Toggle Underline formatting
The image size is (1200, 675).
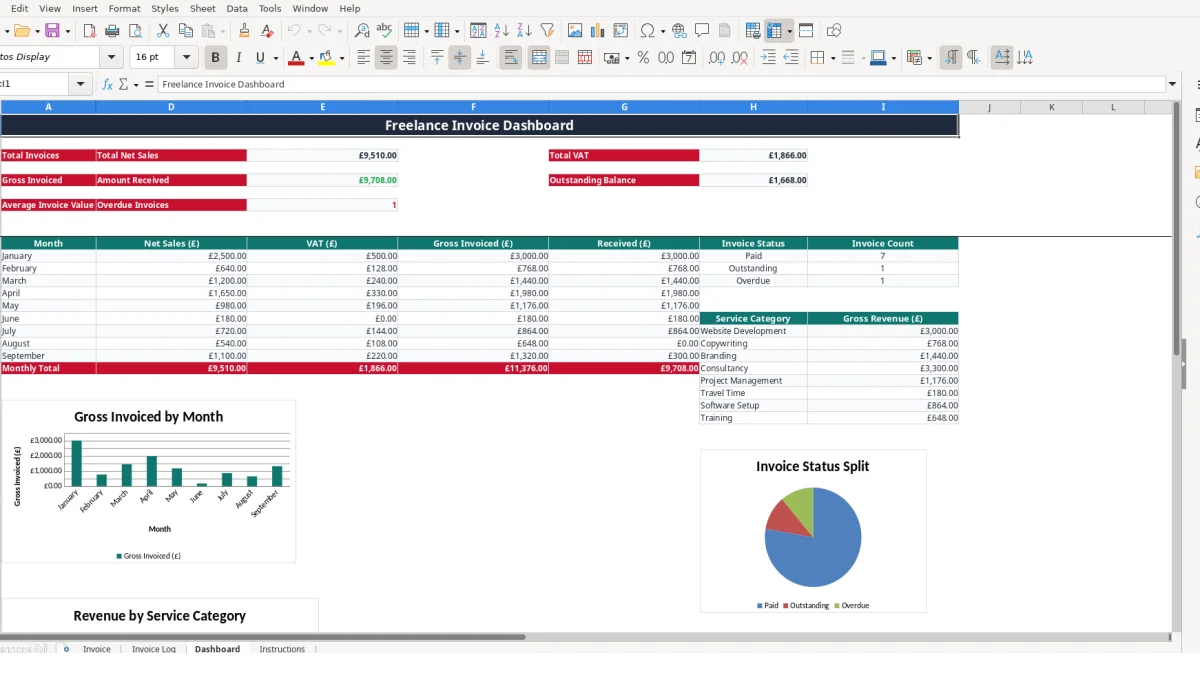tap(261, 58)
